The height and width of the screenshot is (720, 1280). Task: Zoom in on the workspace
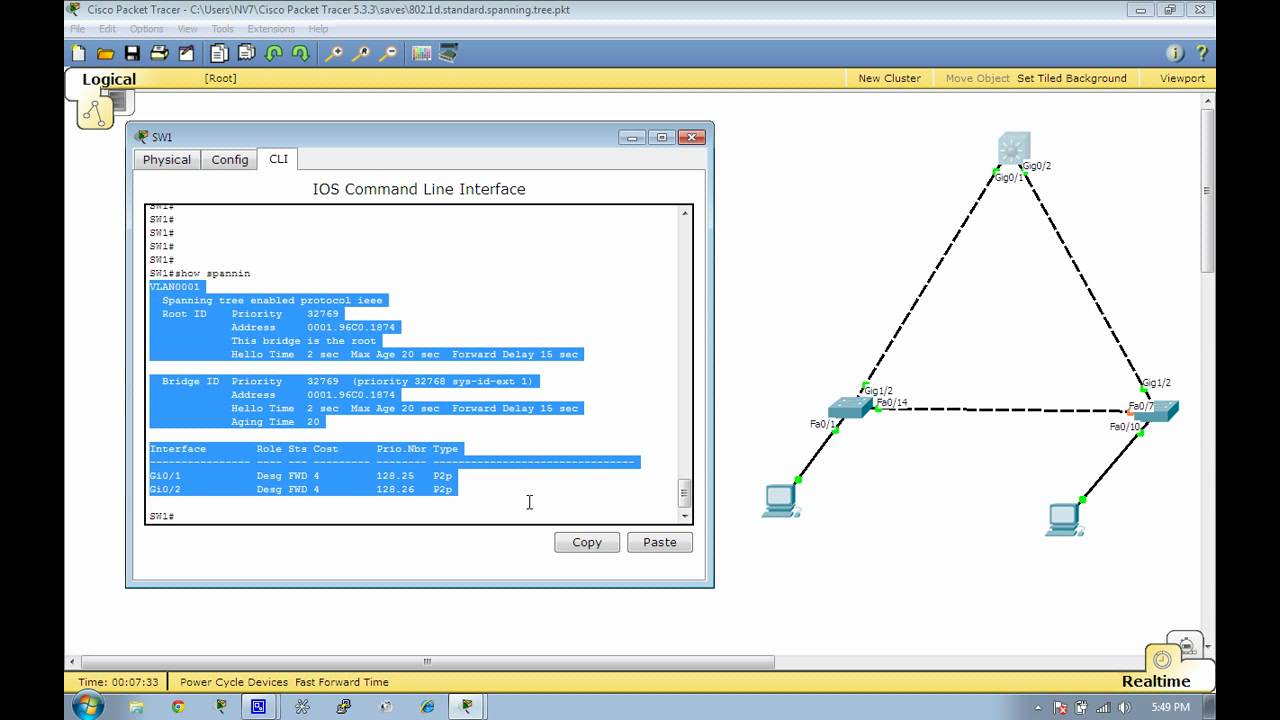(x=334, y=53)
